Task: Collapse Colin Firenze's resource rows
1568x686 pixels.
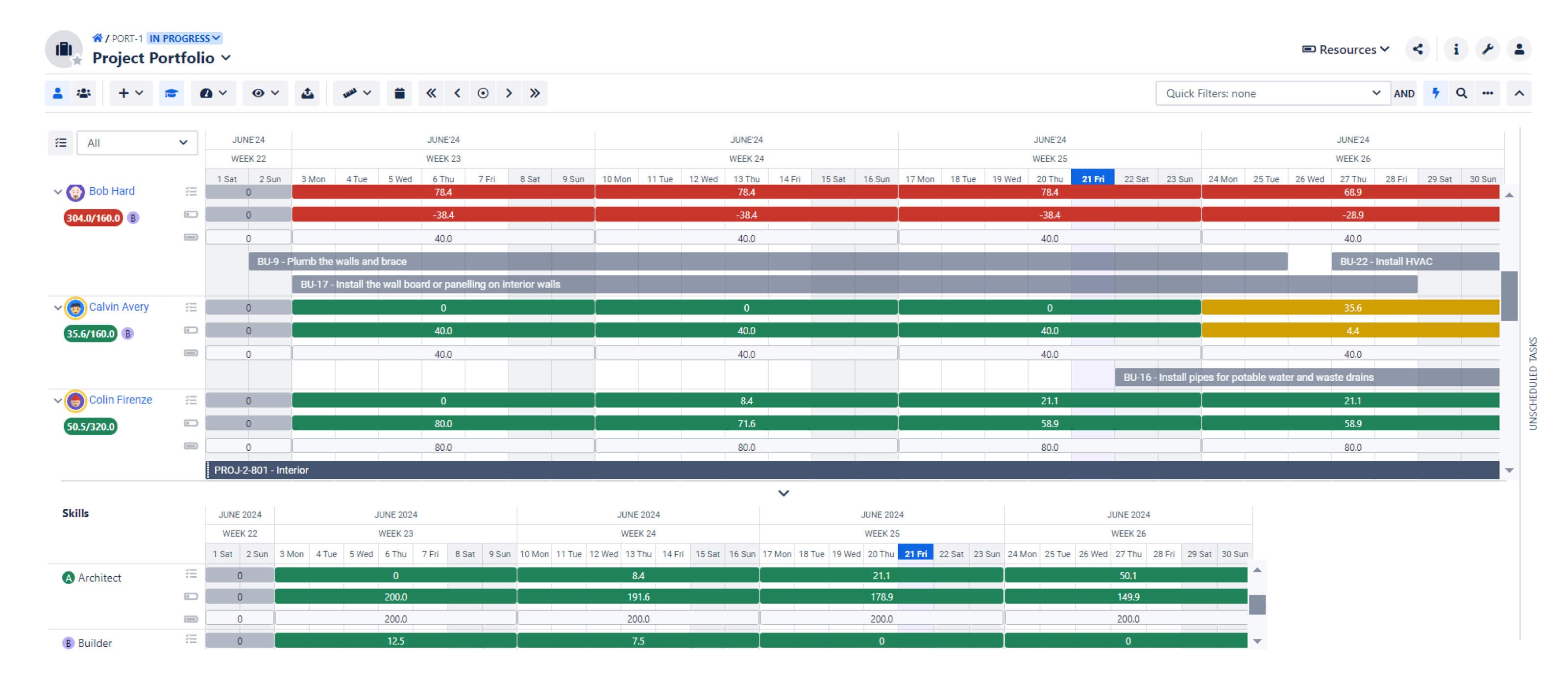Action: point(58,400)
